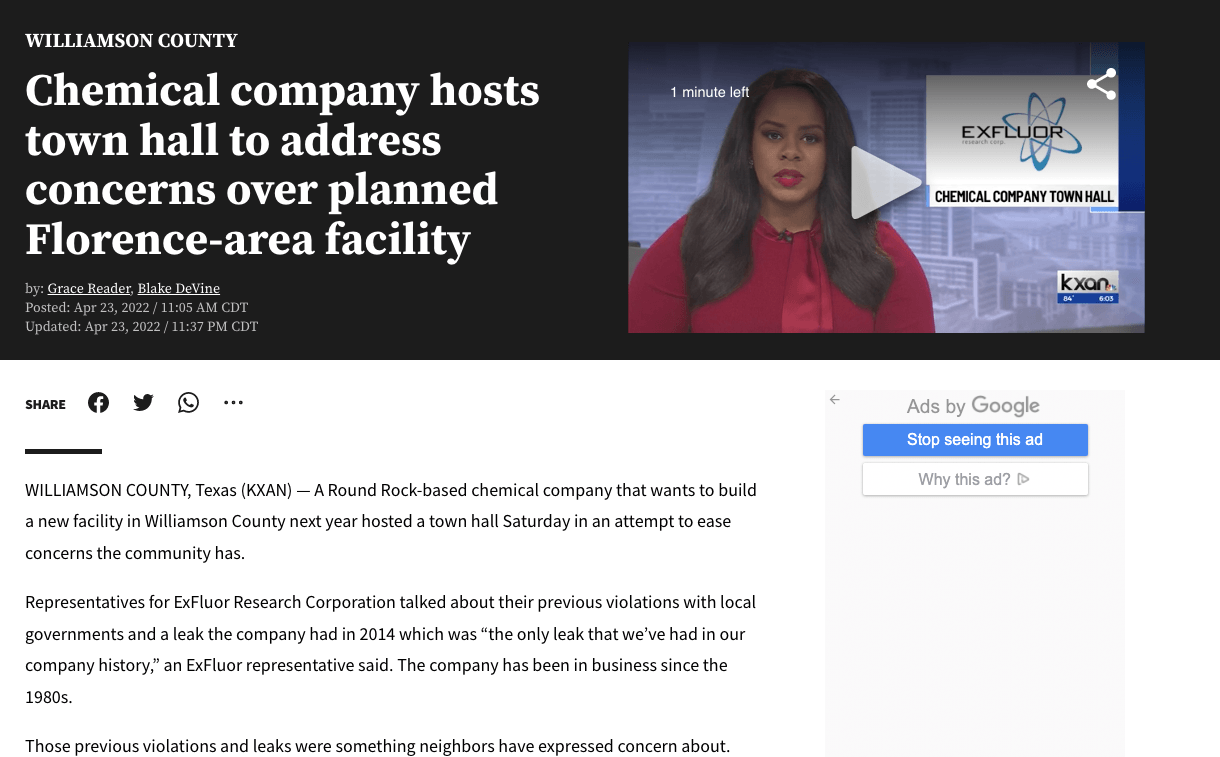
Task: Click the 'Ads by Google' label
Action: (973, 406)
